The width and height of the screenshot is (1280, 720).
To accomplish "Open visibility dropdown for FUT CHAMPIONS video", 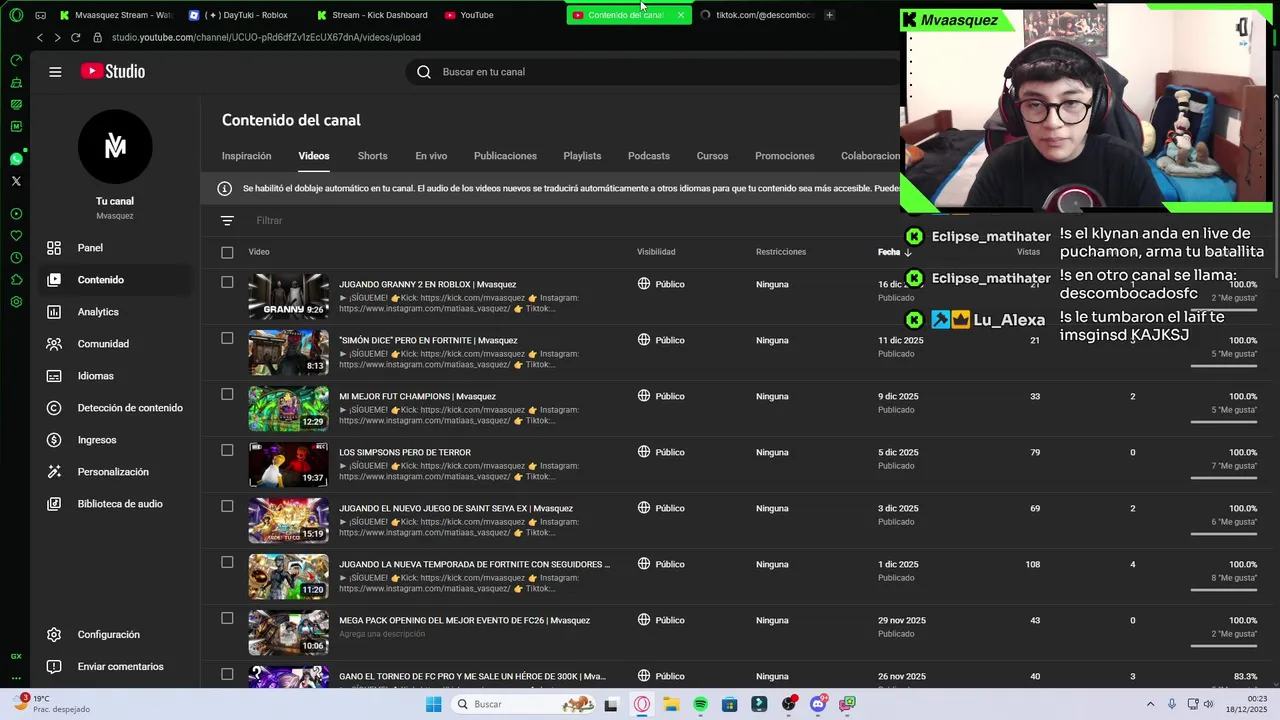I will (x=661, y=396).
